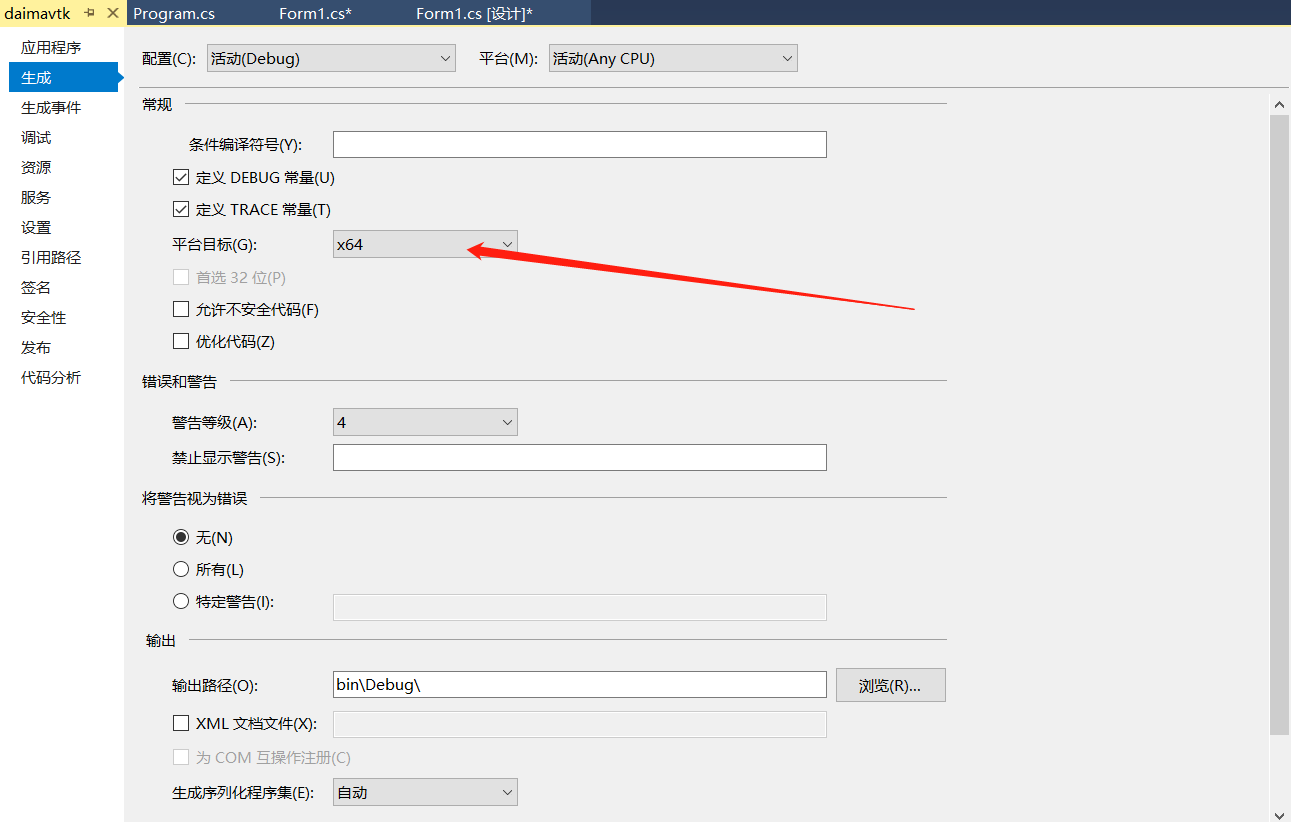Disable 定义 TRACE 常量
Screen dimensions: 1291x822
click(181, 209)
